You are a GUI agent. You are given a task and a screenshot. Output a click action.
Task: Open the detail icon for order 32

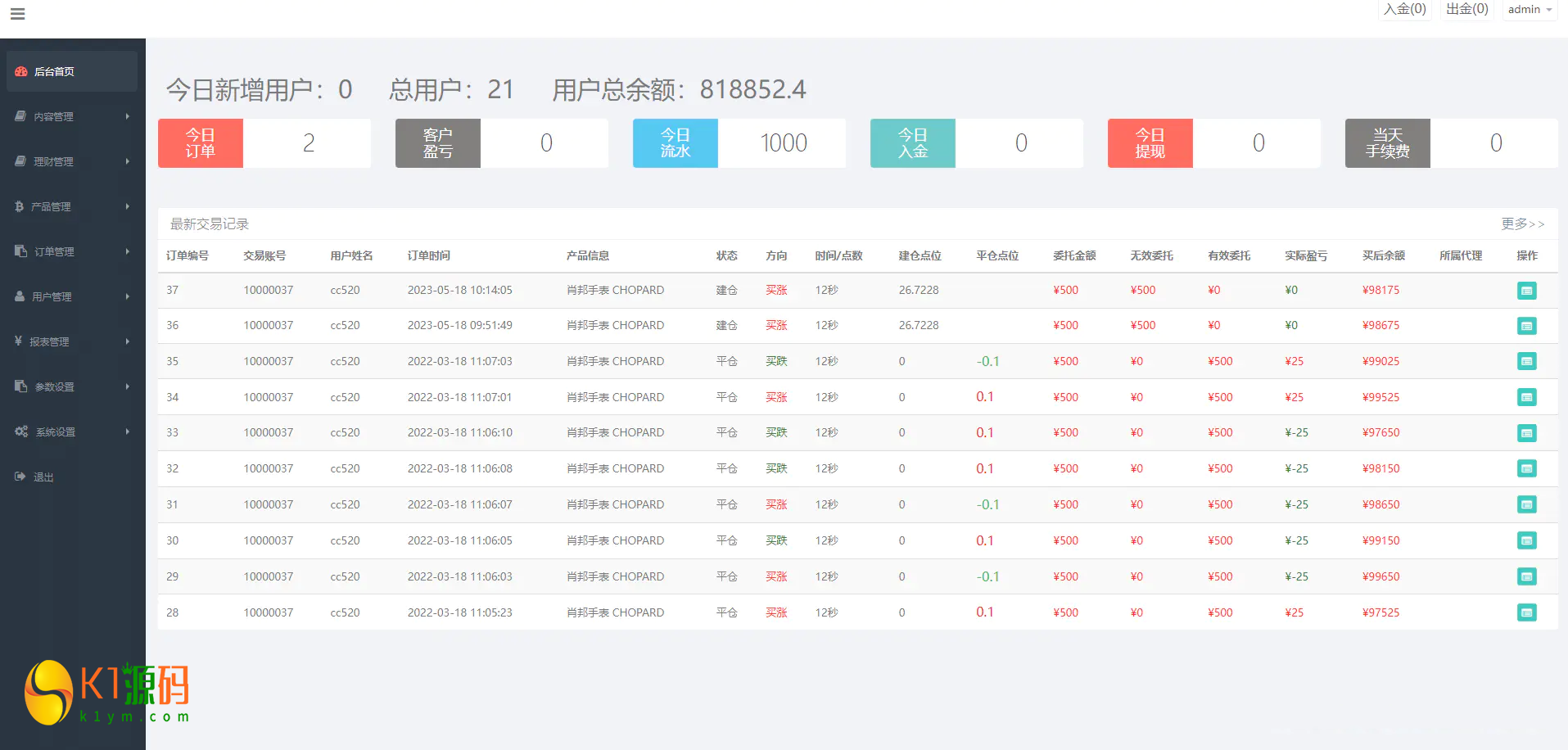pos(1526,468)
